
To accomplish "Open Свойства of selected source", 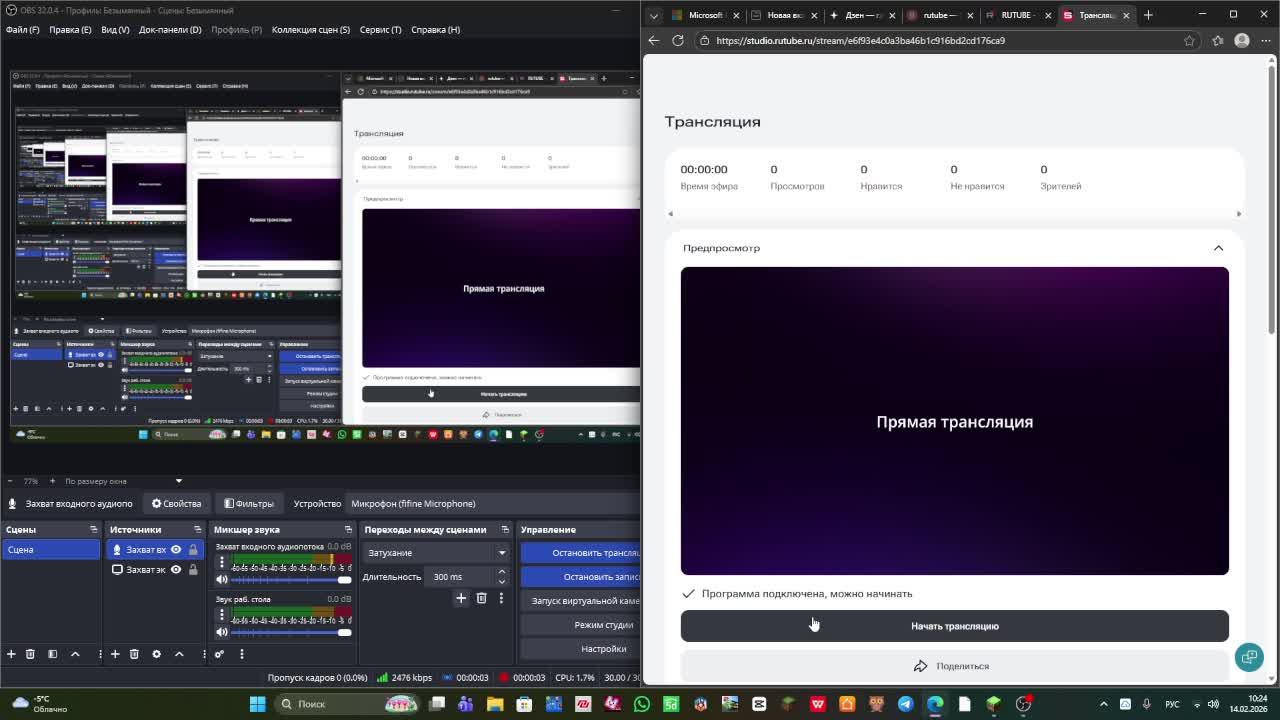I will 176,504.
